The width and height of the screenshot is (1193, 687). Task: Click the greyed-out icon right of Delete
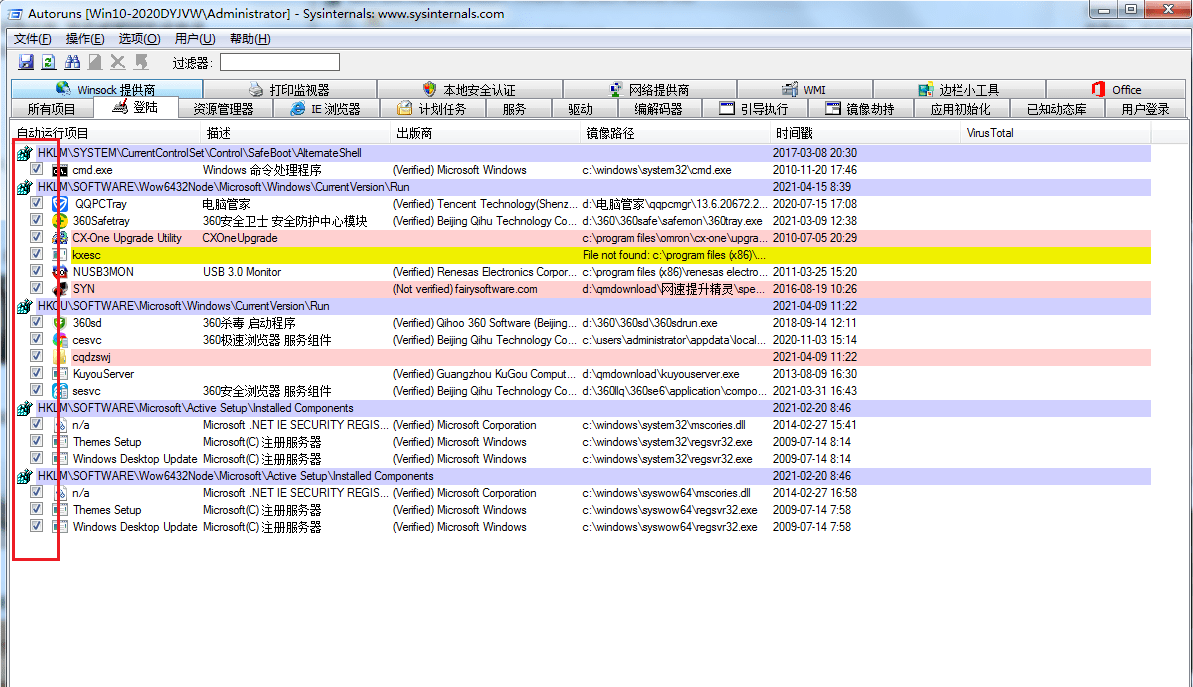pyautogui.click(x=141, y=62)
